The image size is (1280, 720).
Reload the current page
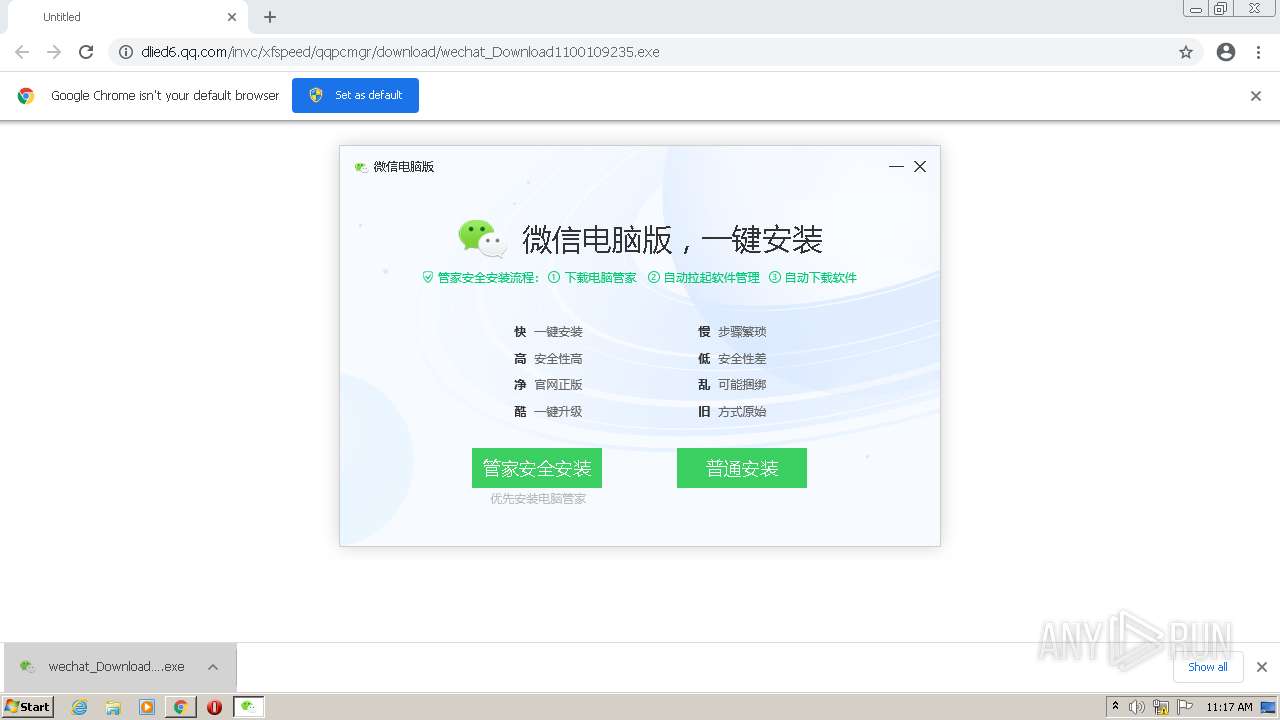[86, 52]
